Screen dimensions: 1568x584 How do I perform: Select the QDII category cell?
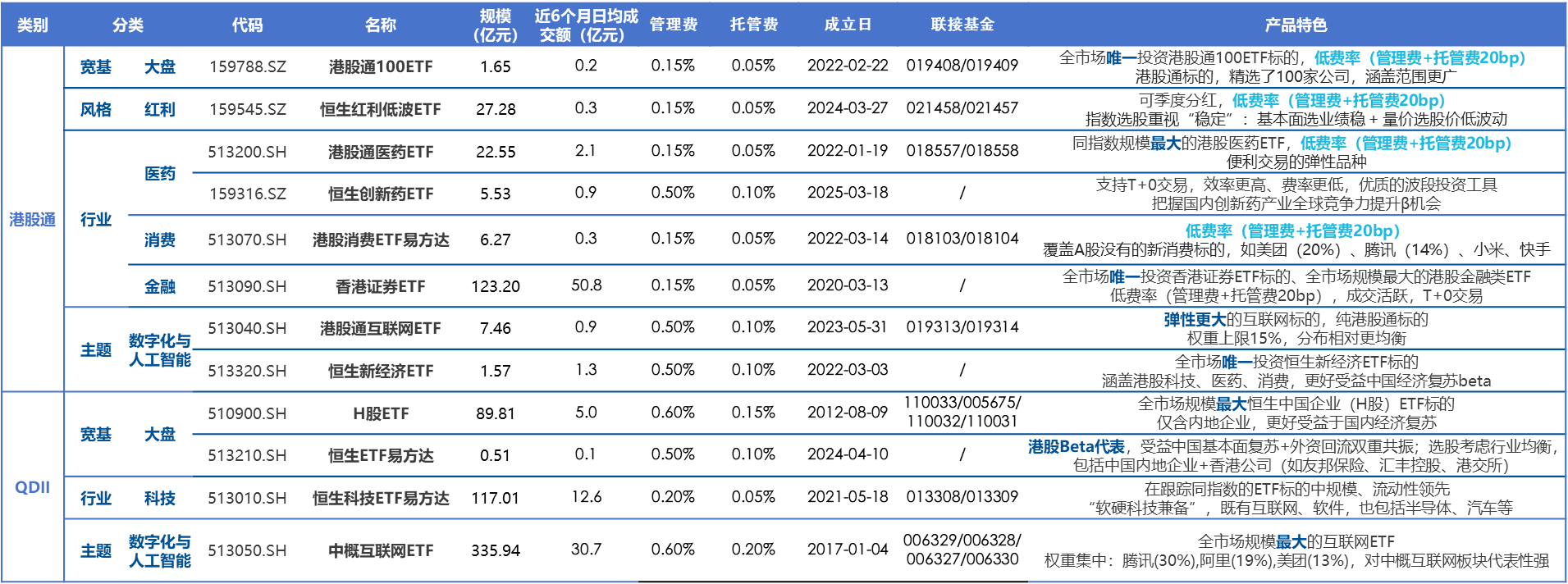(32, 487)
